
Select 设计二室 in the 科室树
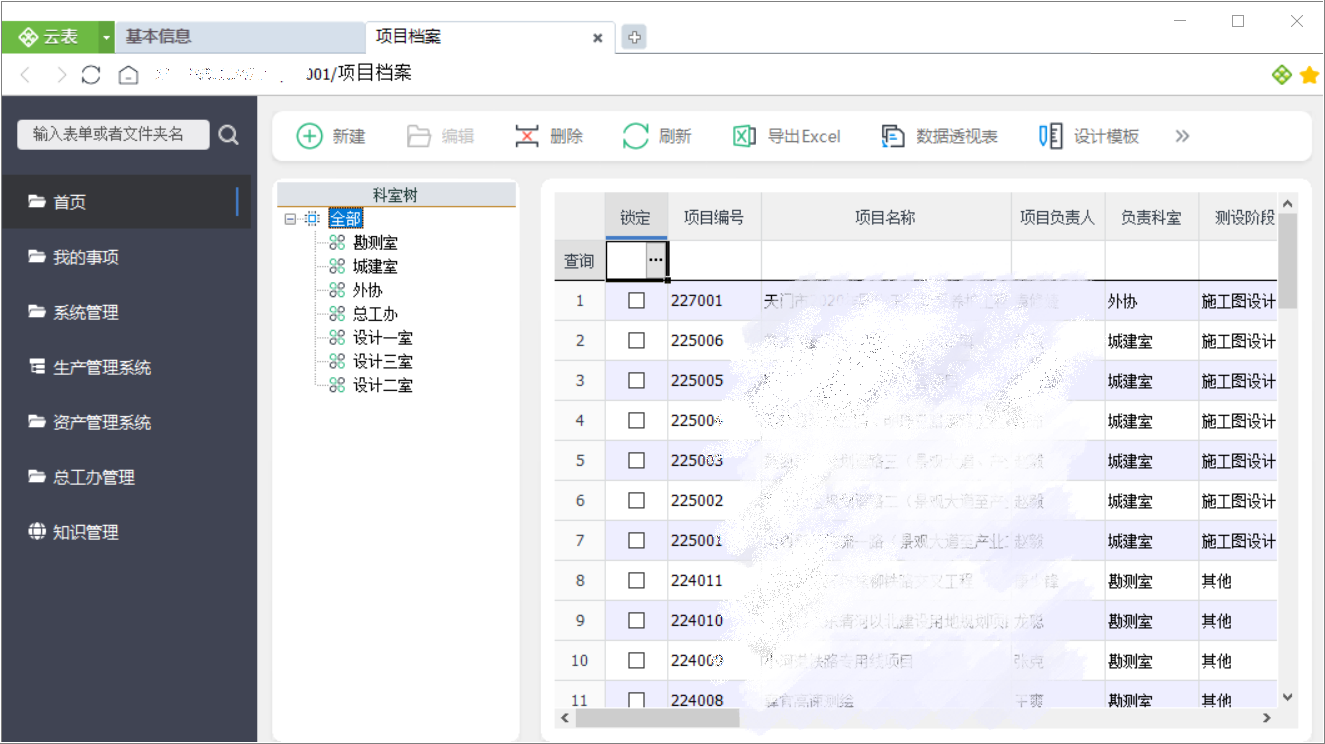(382, 385)
